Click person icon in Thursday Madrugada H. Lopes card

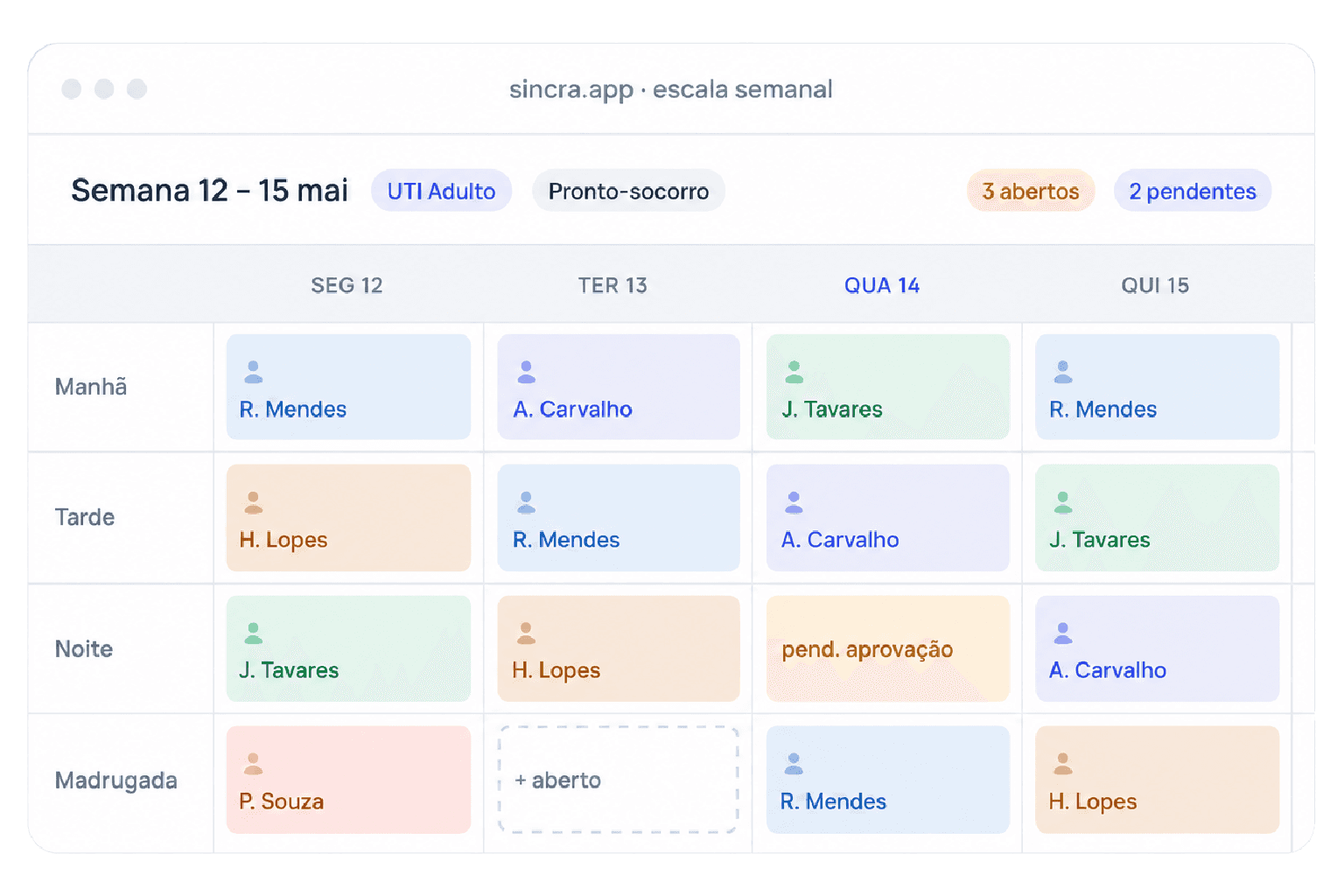pos(1062,764)
